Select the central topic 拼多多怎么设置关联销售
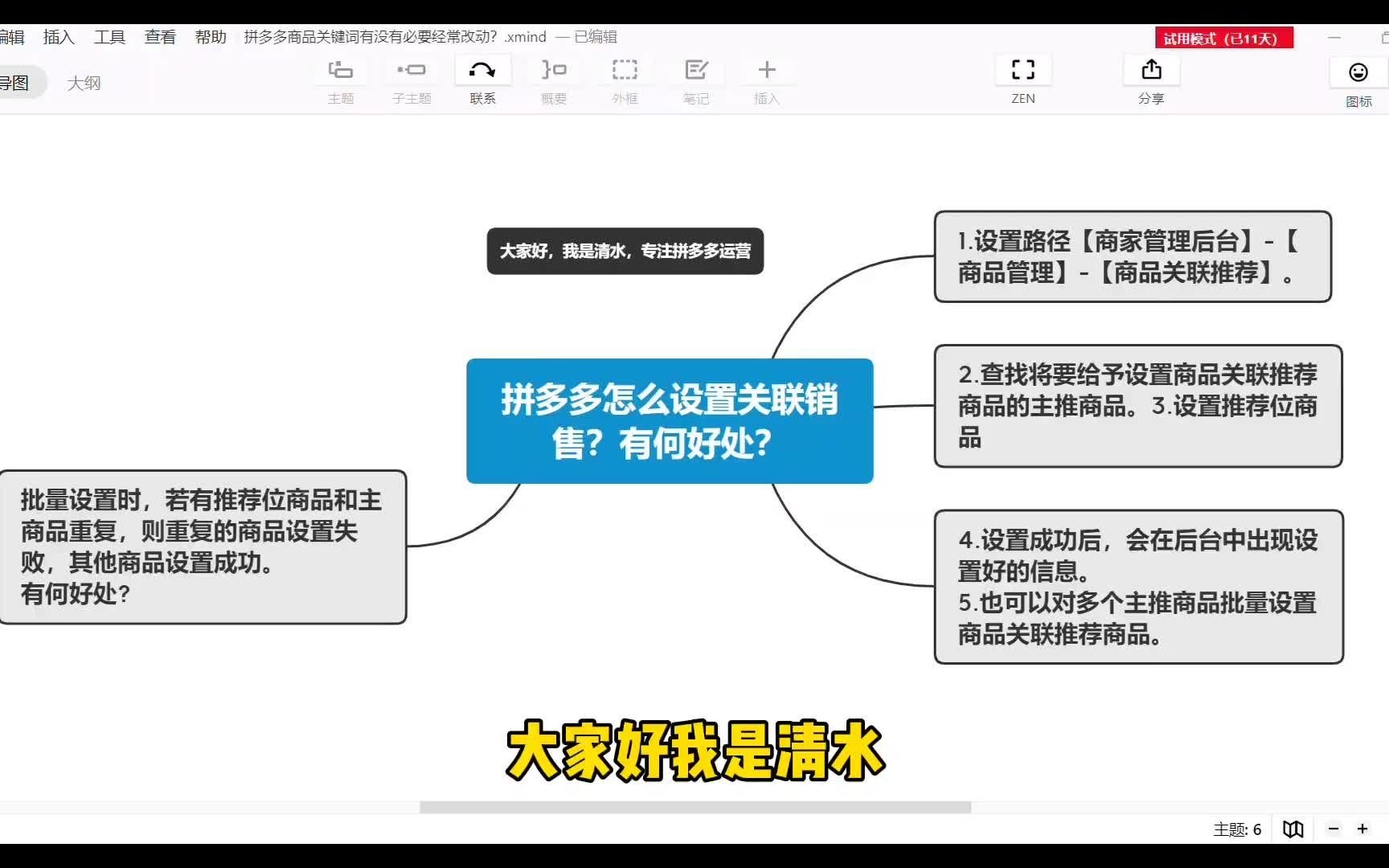This screenshot has width=1389, height=868. (670, 420)
